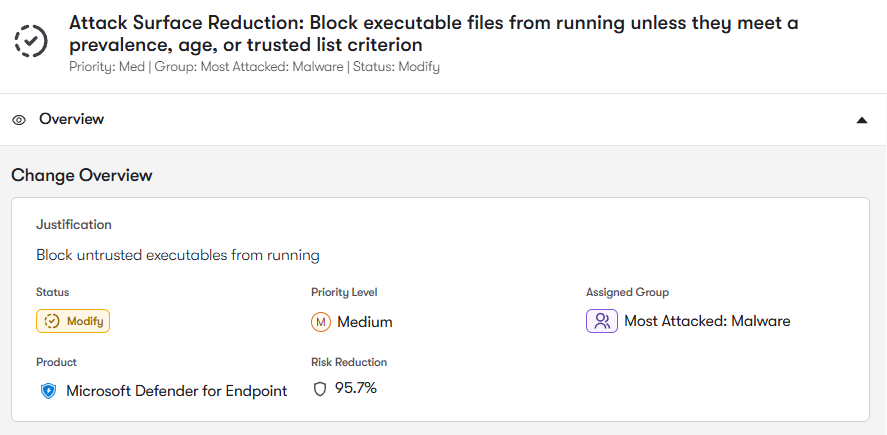Image resolution: width=887 pixels, height=435 pixels.
Task: Click the Justification field label
Action: [x=74, y=225]
